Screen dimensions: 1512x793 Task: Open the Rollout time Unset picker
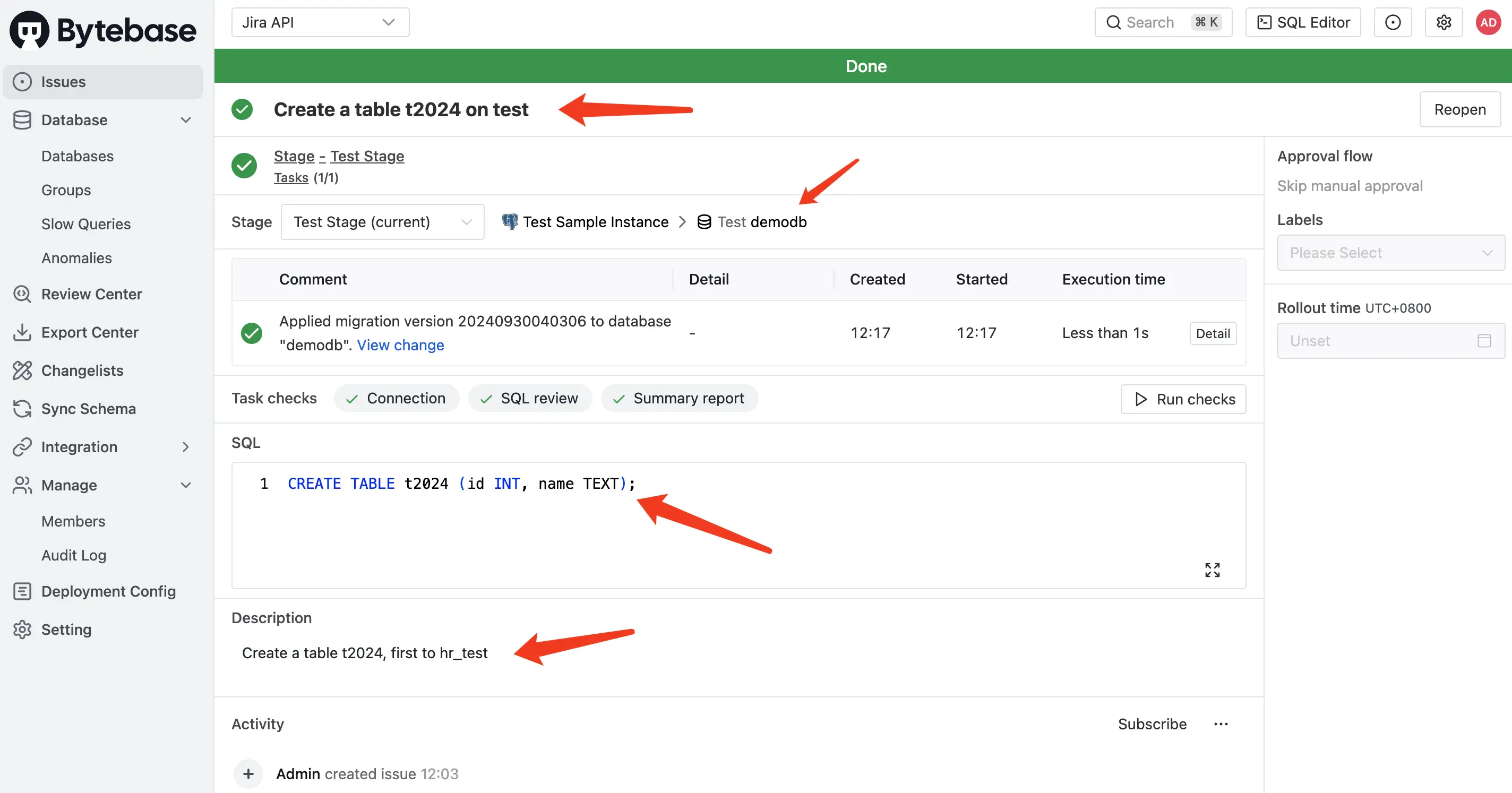1390,340
